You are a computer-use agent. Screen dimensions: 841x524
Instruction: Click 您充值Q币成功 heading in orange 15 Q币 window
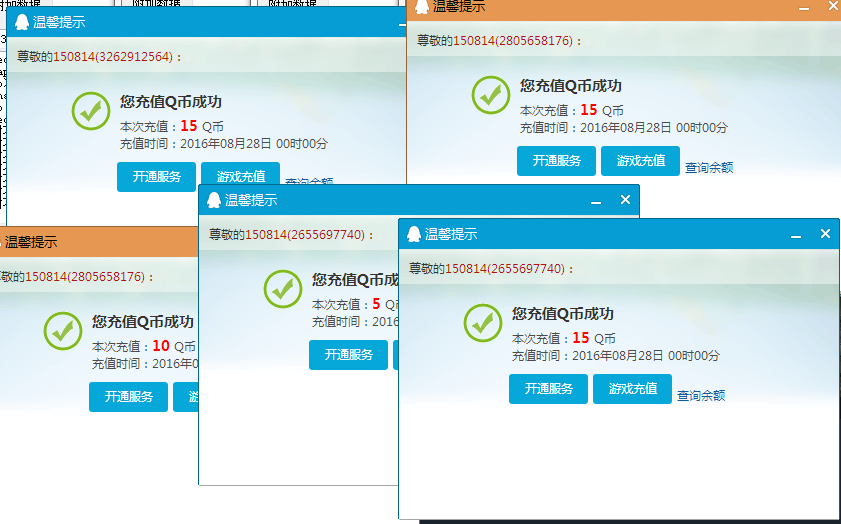tap(571, 86)
